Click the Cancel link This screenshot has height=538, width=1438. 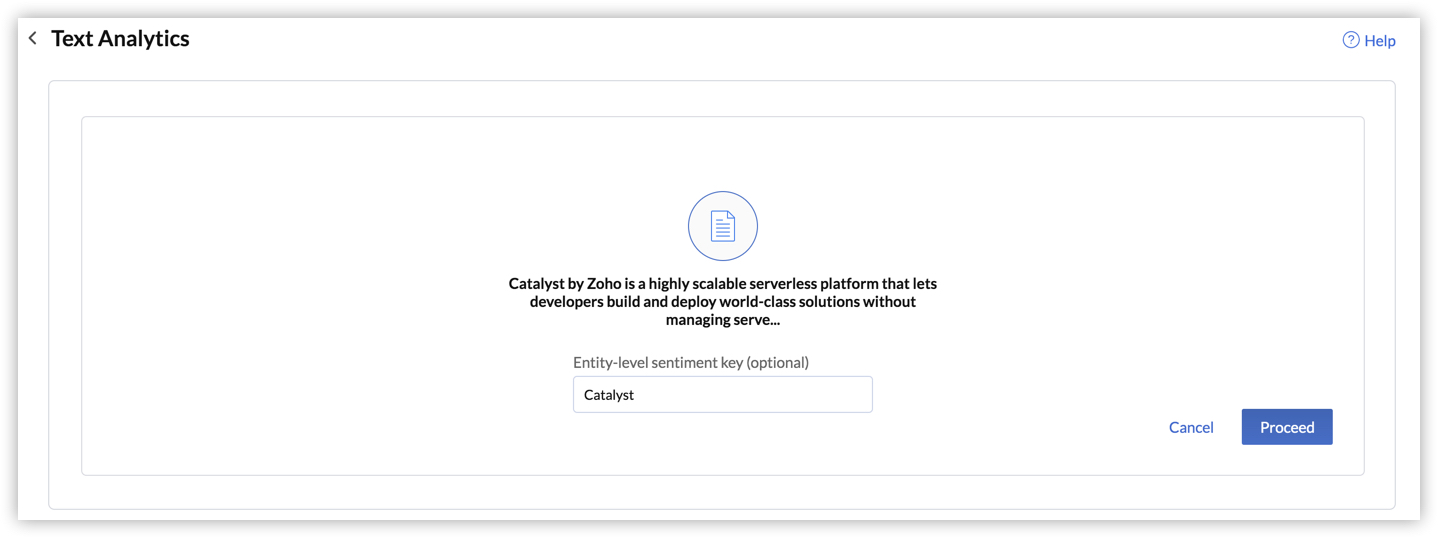point(1191,427)
